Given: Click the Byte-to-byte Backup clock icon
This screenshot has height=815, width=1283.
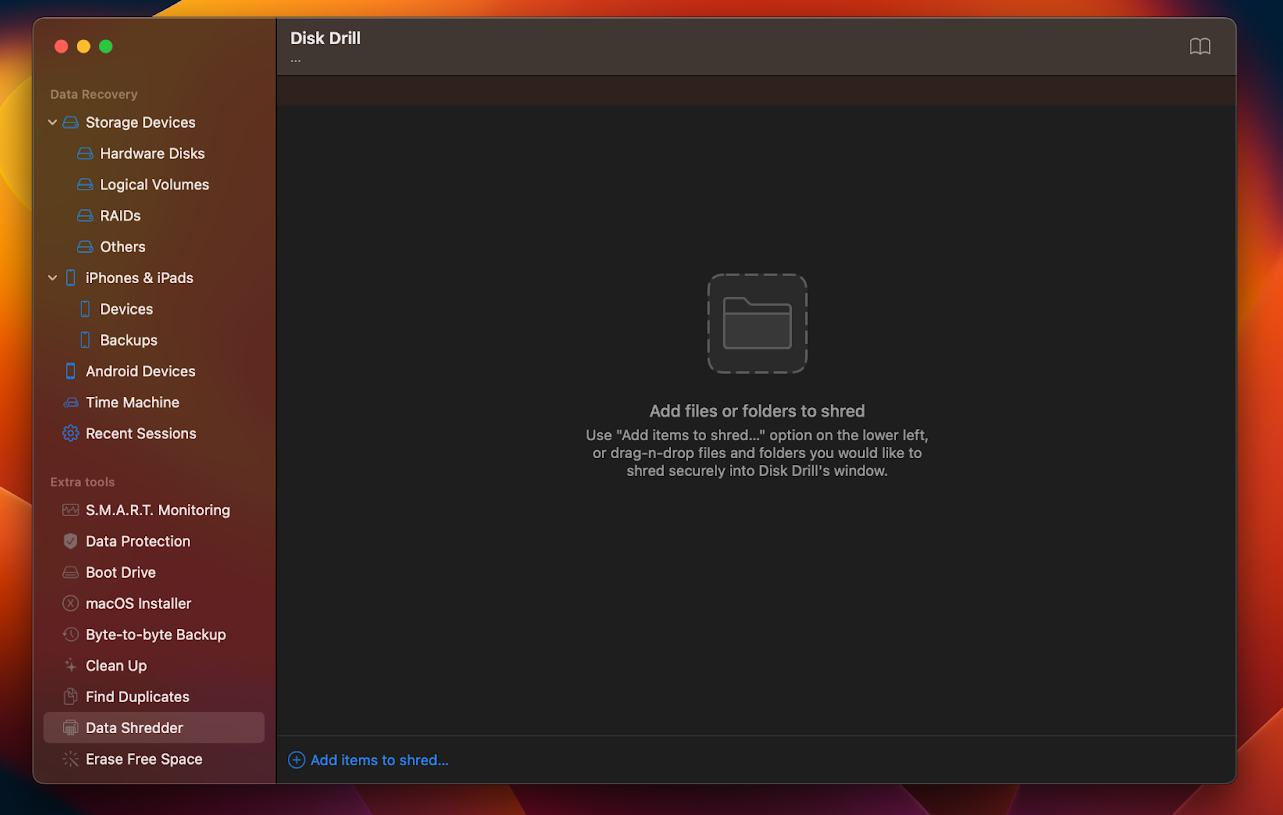Looking at the screenshot, I should (70, 634).
